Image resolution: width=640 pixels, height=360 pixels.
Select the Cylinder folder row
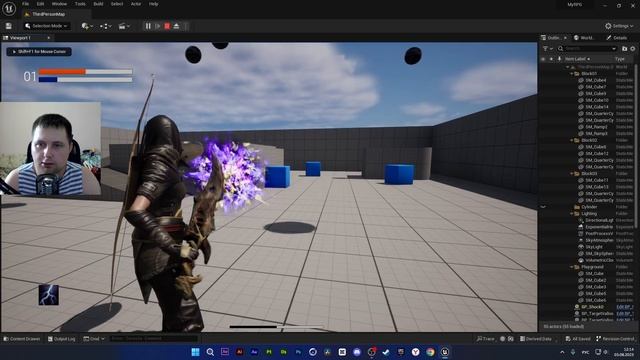tap(588, 207)
